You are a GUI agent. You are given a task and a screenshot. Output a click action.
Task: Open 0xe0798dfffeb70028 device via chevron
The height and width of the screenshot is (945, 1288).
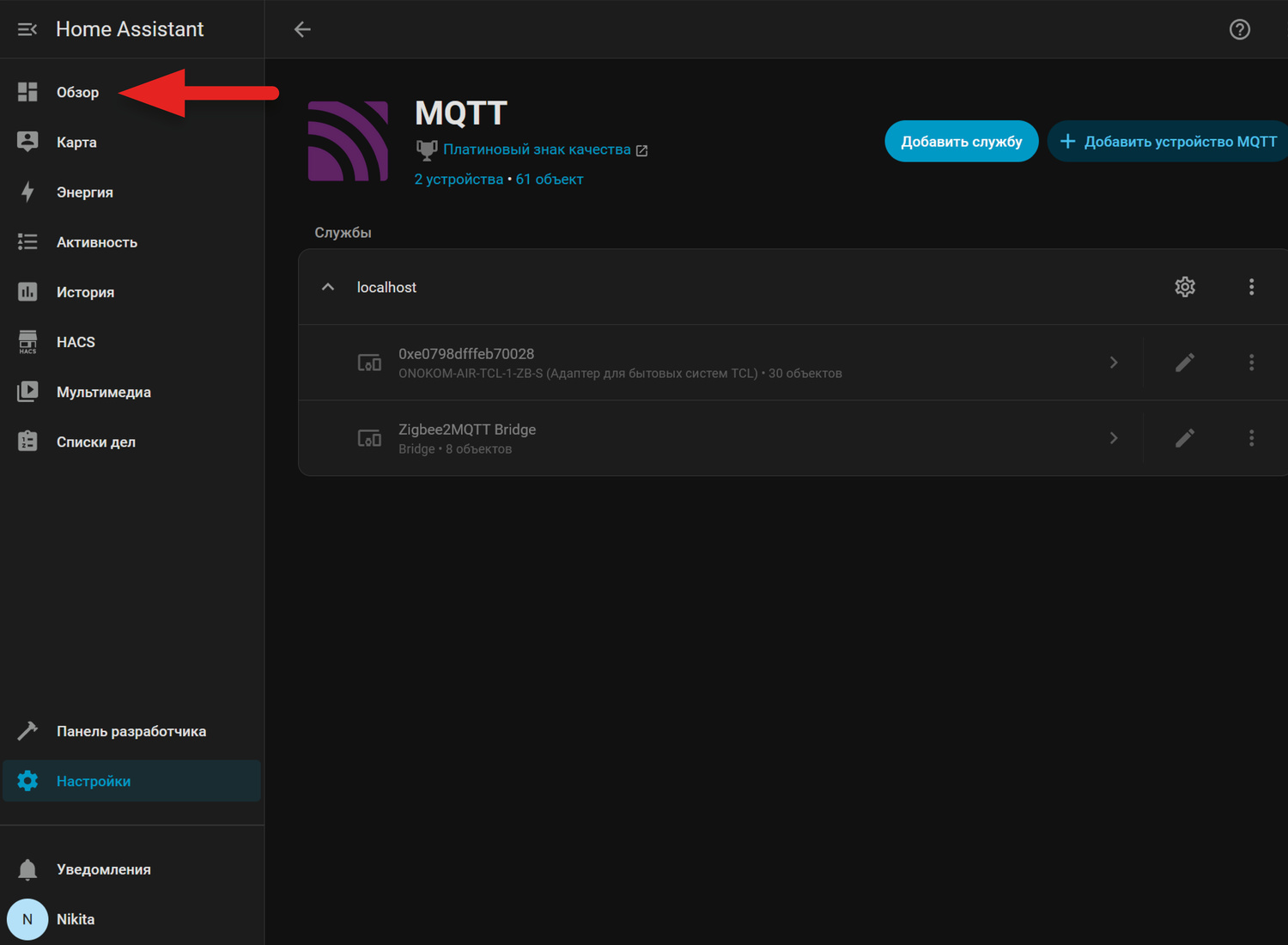pos(1114,363)
